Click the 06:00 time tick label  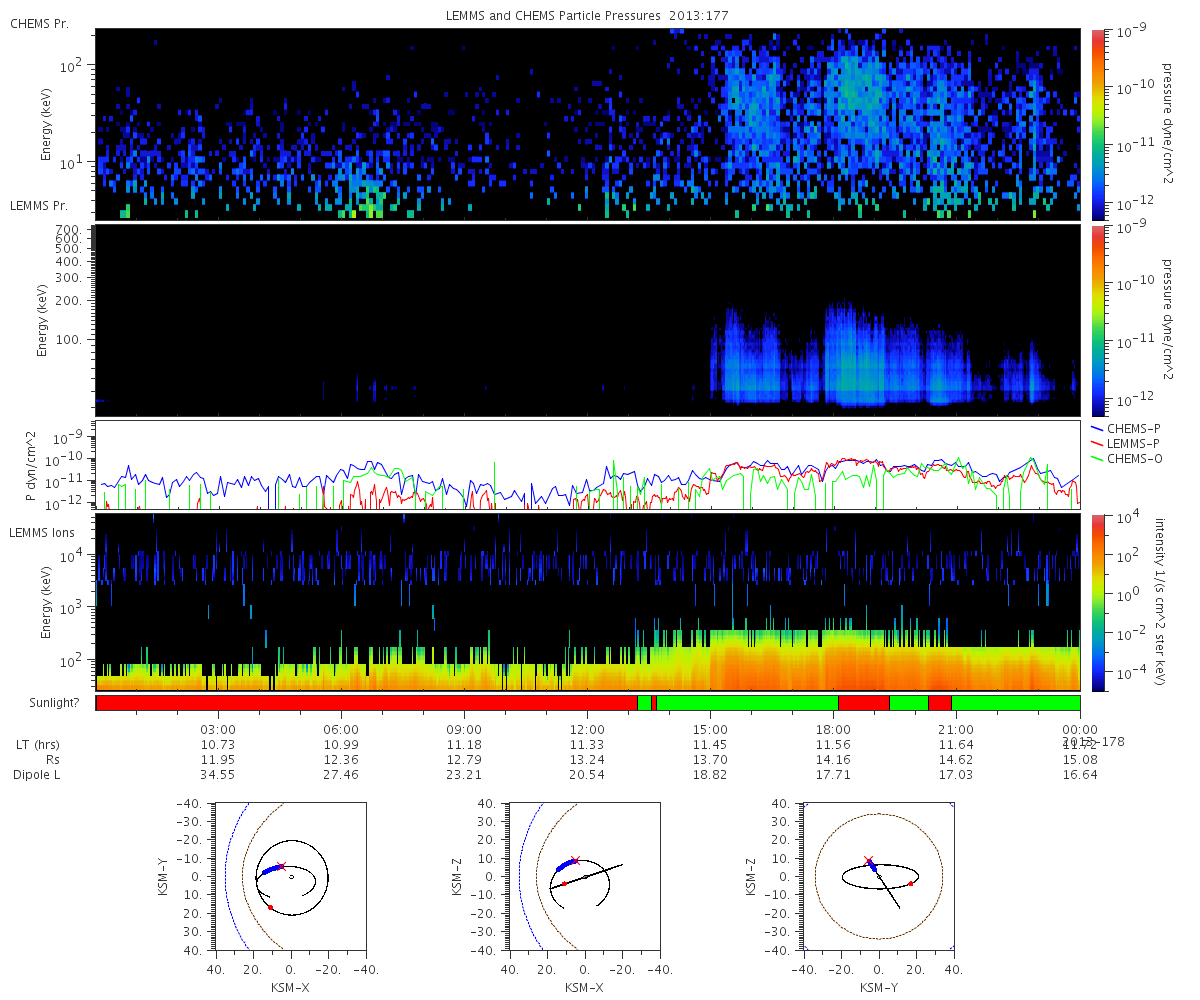click(341, 730)
